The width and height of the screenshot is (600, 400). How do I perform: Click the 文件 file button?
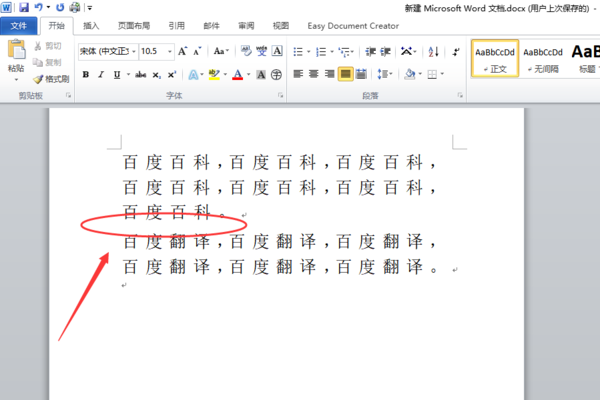18,26
